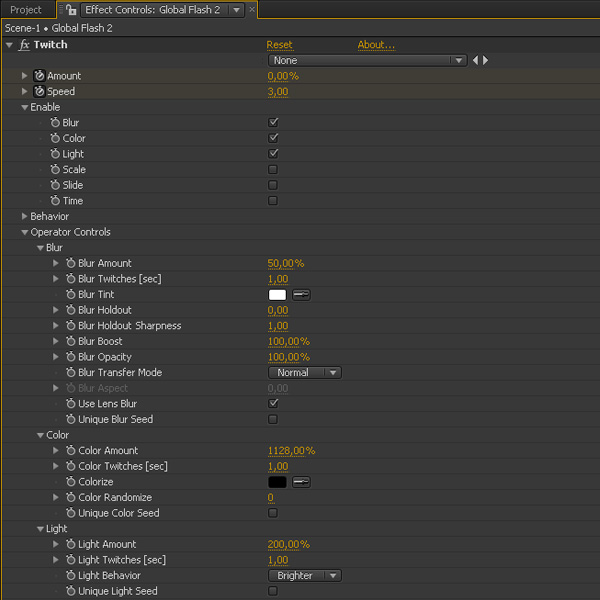Viewport: 600px width, 600px height.
Task: Collapse the Color operator group
Action: click(40, 435)
